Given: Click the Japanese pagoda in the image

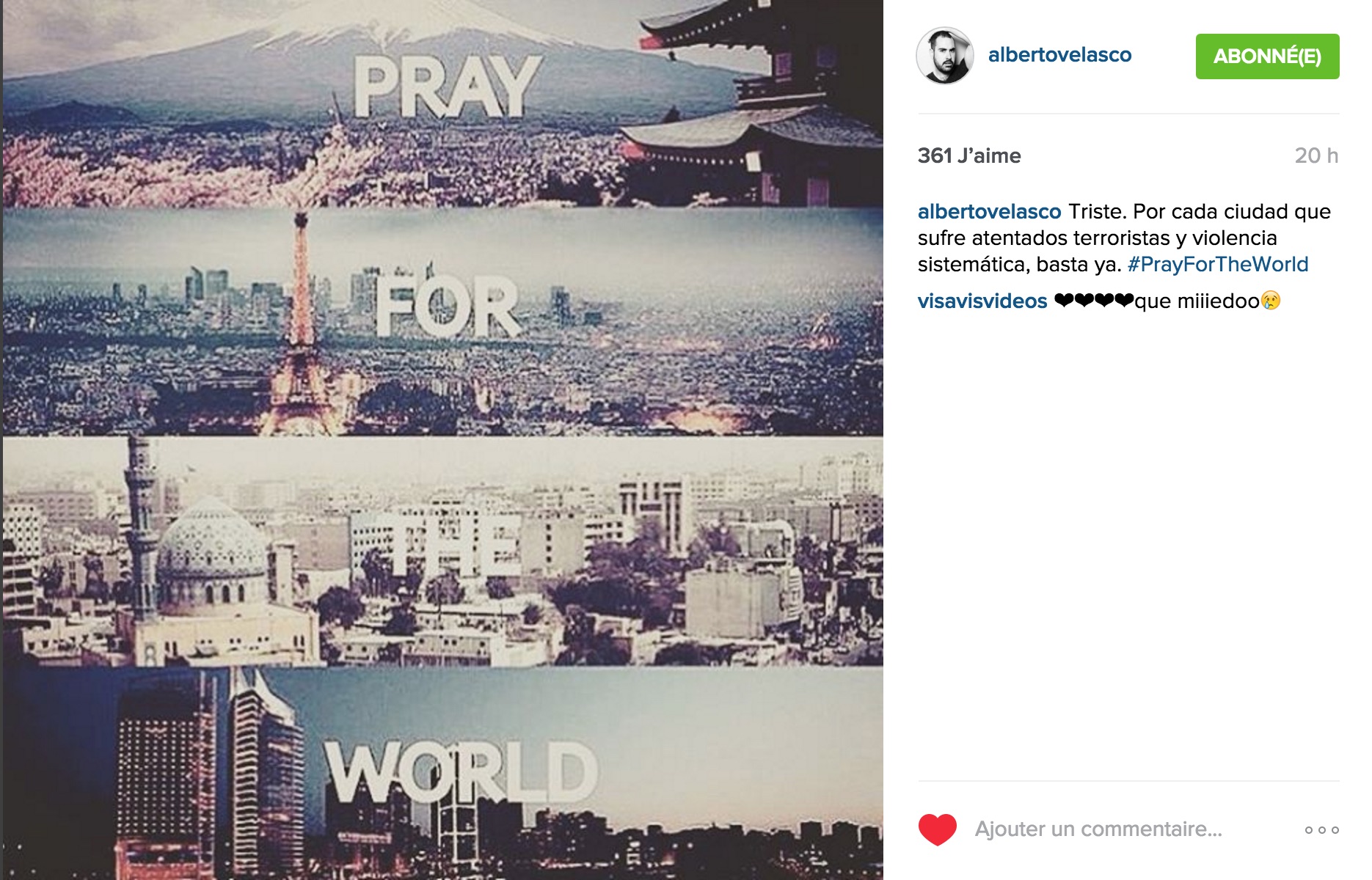Looking at the screenshot, I should (x=756, y=103).
